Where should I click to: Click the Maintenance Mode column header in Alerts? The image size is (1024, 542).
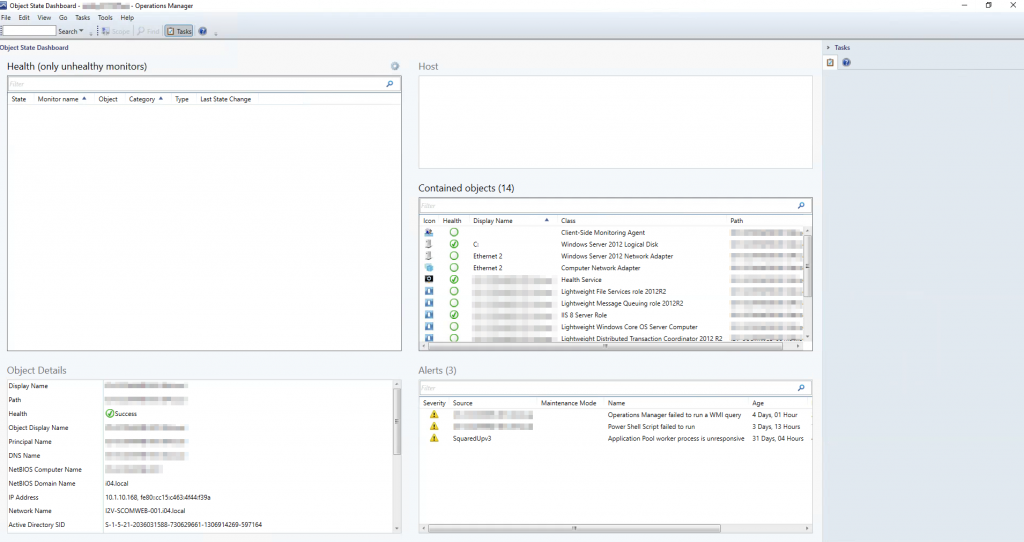click(568, 404)
